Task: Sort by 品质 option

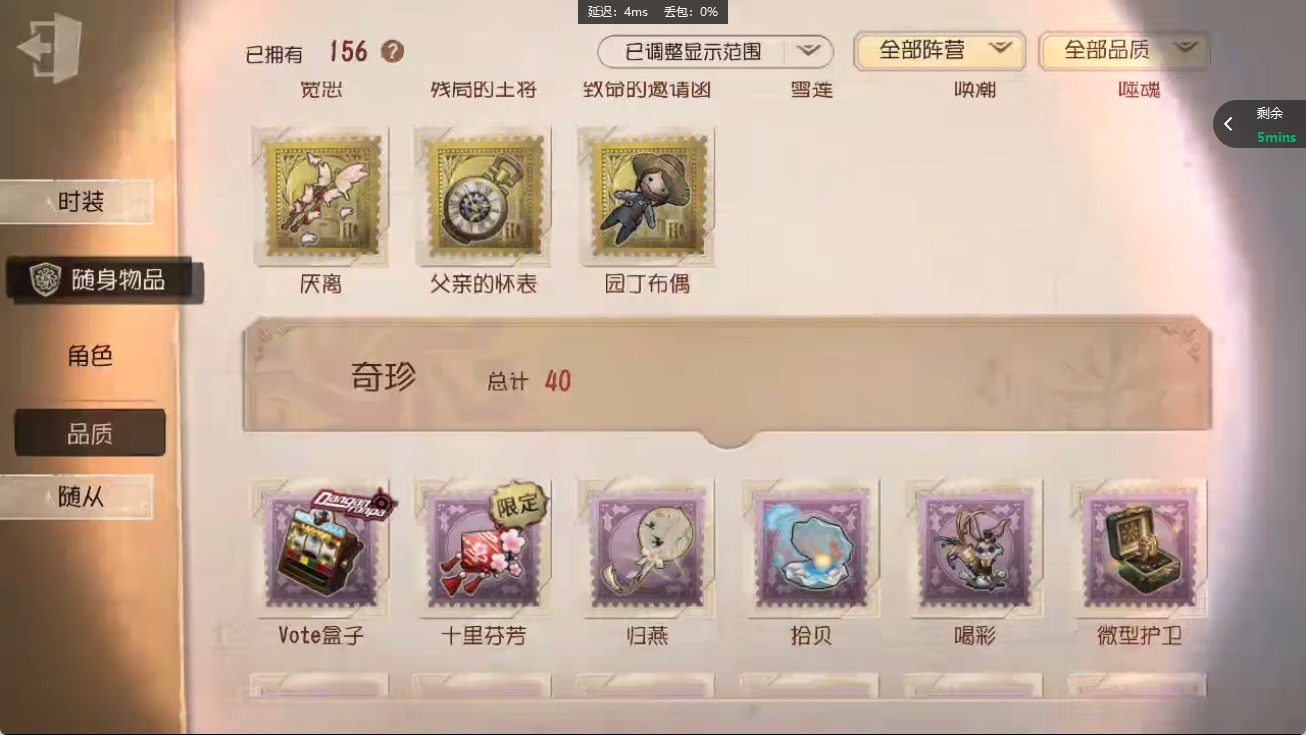Action: coord(90,433)
